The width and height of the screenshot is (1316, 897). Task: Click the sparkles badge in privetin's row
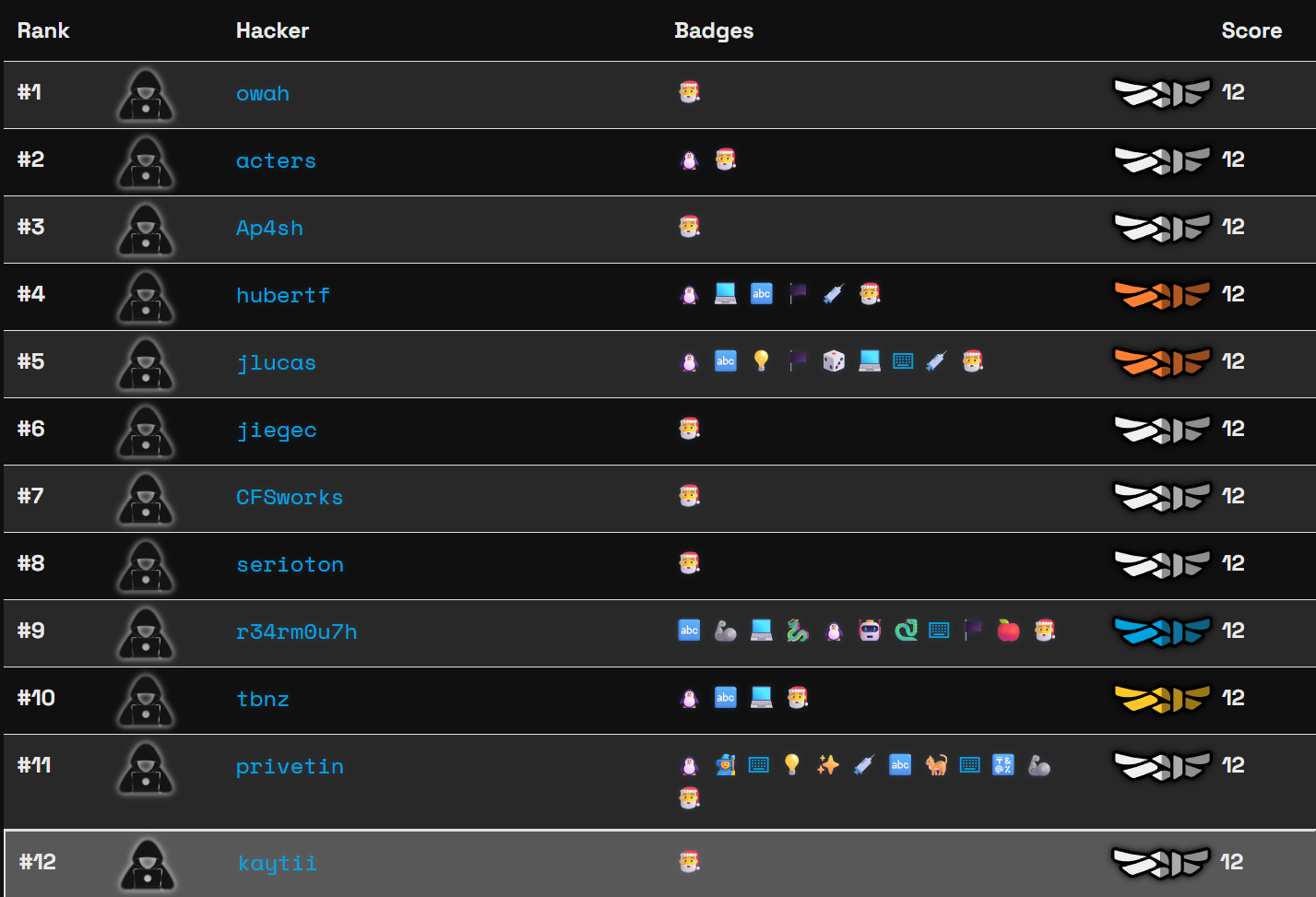tap(827, 765)
